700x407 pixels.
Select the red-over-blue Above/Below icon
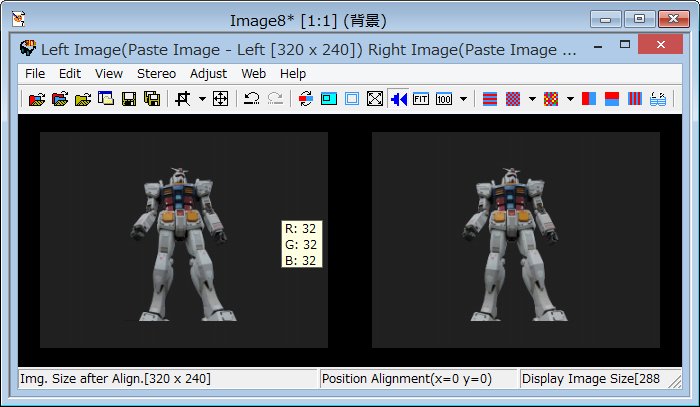click(612, 99)
